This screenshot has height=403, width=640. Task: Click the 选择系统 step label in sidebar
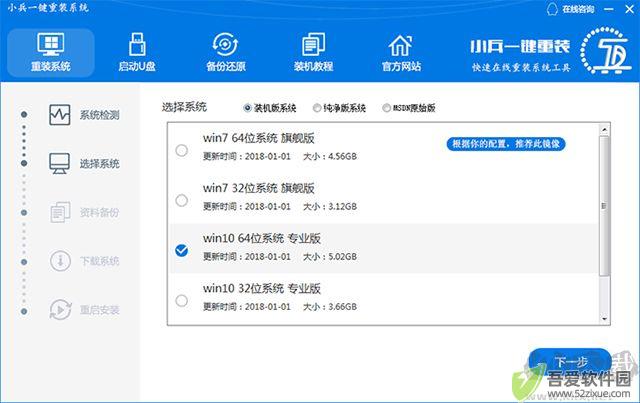tap(99, 164)
